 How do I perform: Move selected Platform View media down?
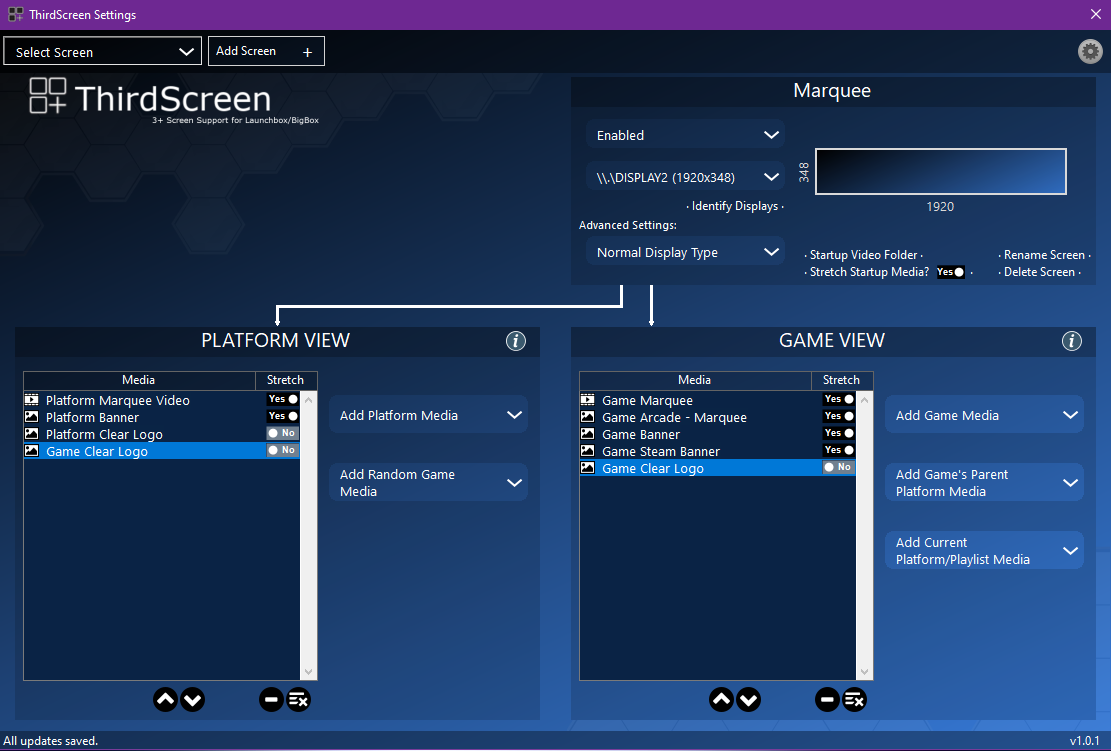pos(192,700)
